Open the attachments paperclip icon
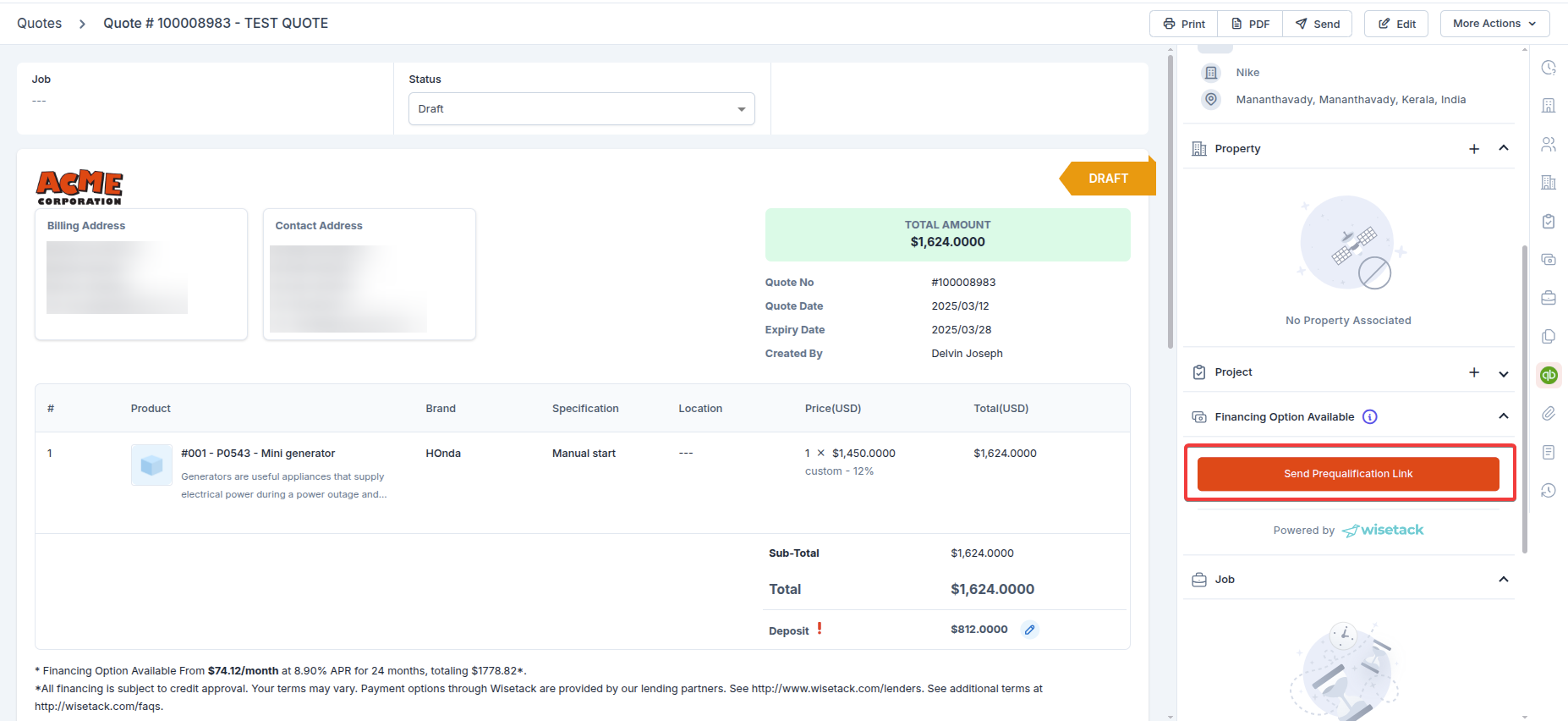Viewport: 1568px width, 721px height. (1549, 413)
